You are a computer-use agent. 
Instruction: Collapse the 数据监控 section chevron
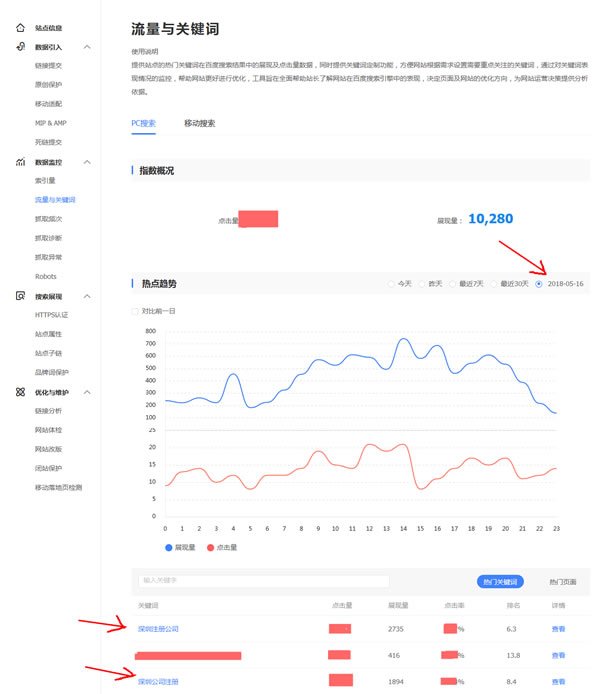(87, 162)
